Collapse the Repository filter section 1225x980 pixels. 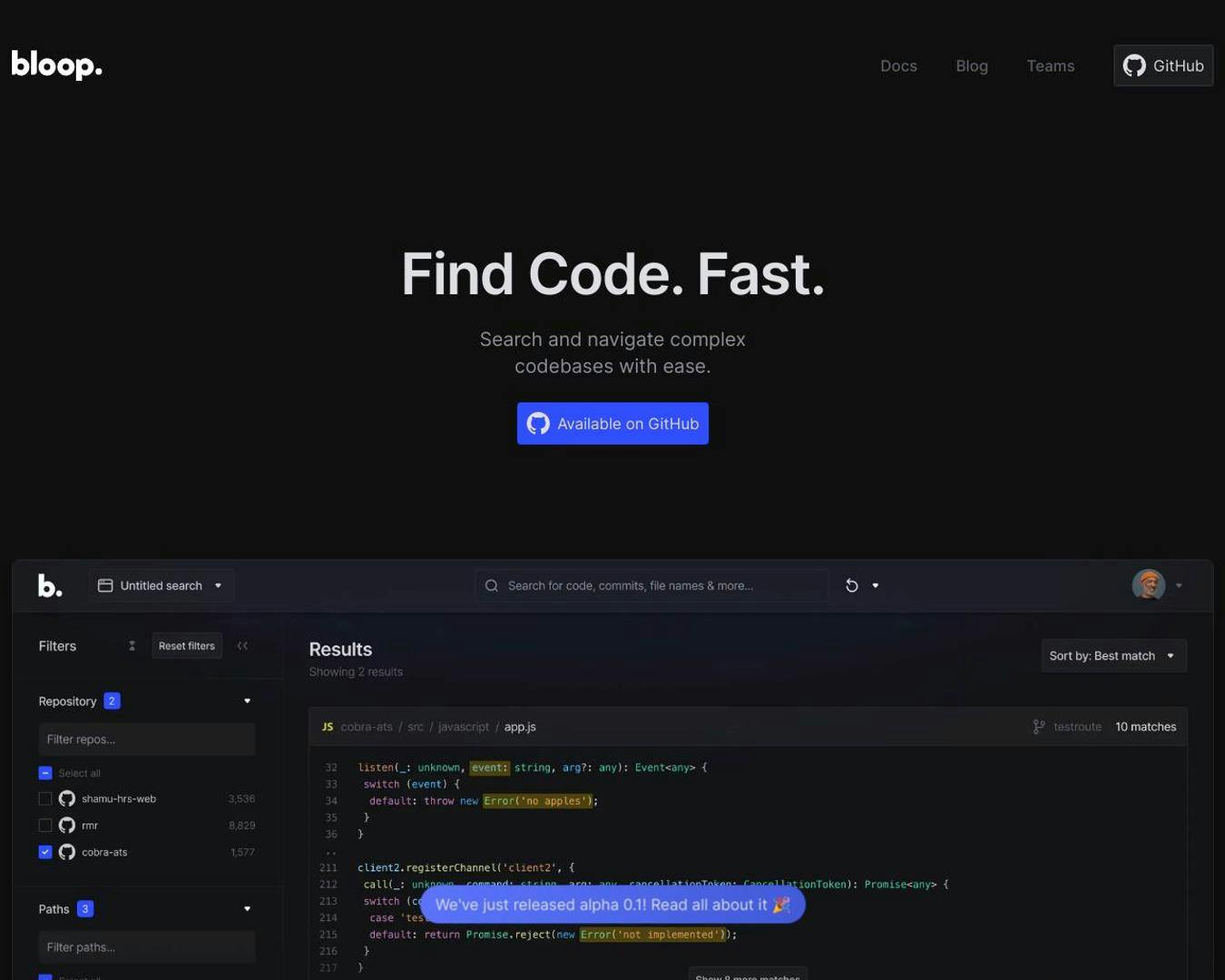point(248,700)
